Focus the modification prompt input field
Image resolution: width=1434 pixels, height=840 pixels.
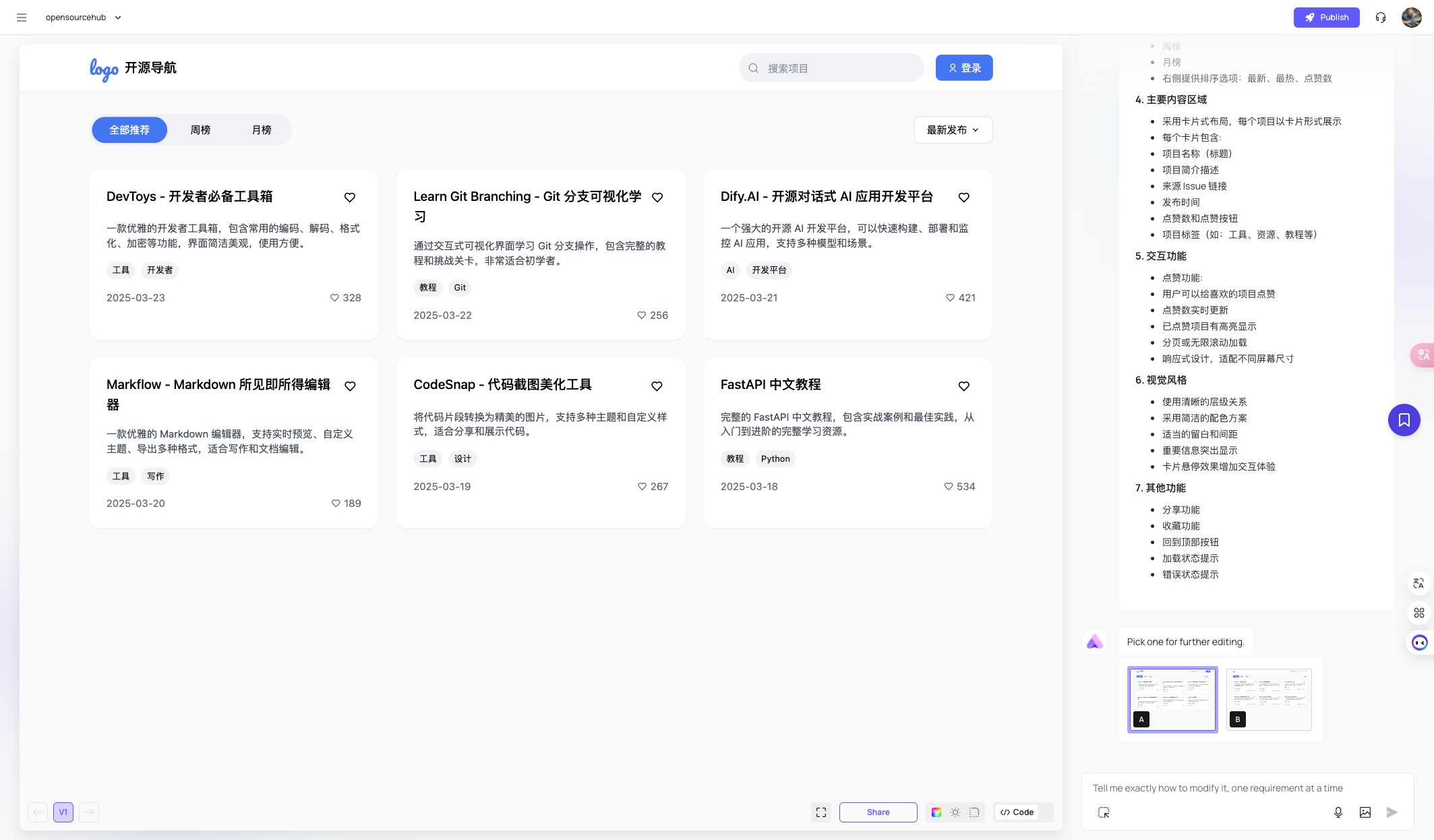tap(1247, 788)
